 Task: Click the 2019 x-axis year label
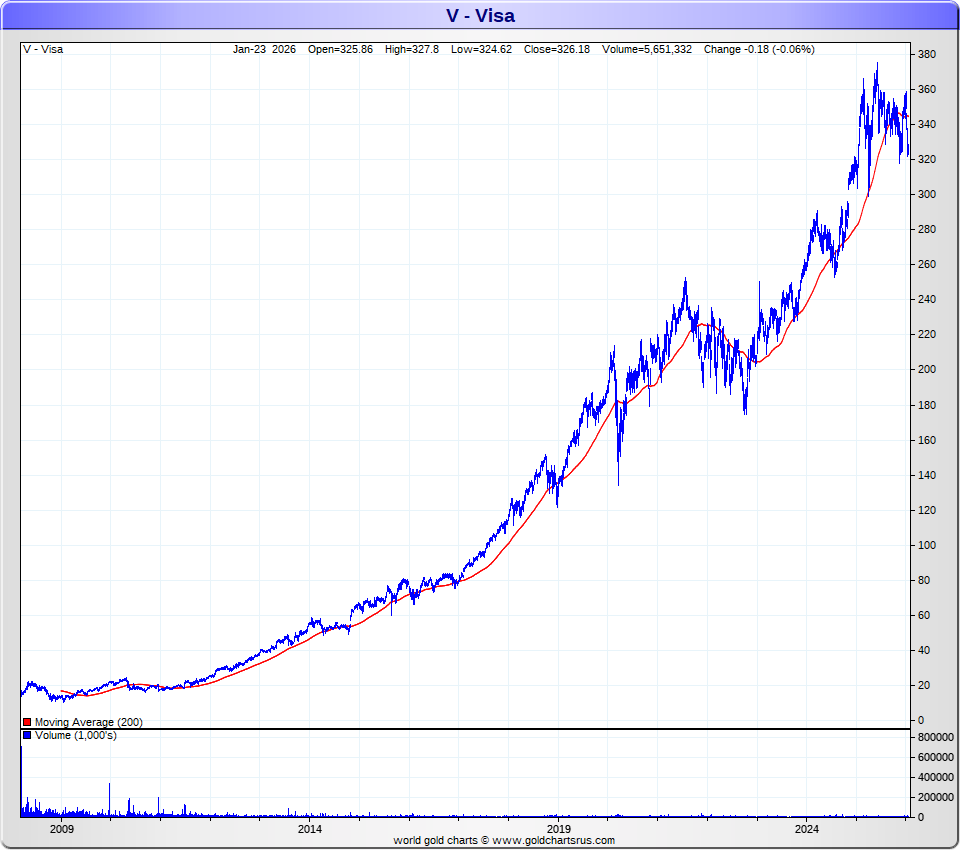click(x=559, y=829)
